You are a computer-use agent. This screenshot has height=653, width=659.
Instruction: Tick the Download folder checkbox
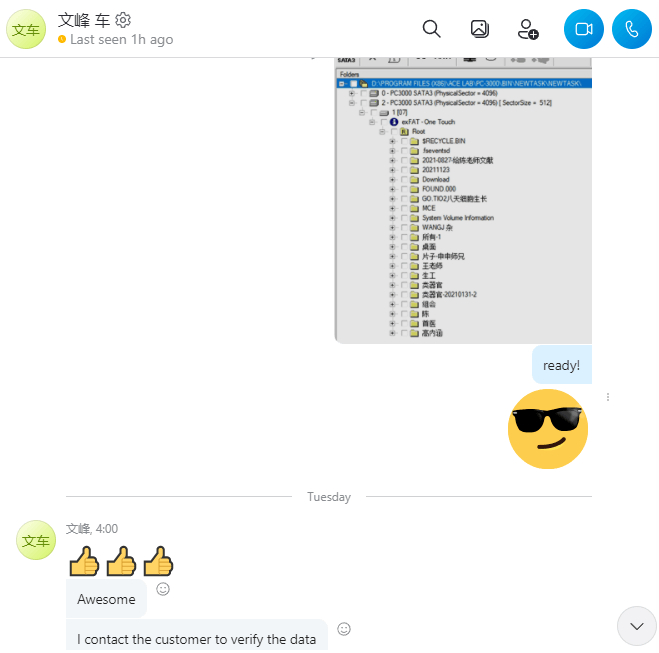click(x=404, y=179)
